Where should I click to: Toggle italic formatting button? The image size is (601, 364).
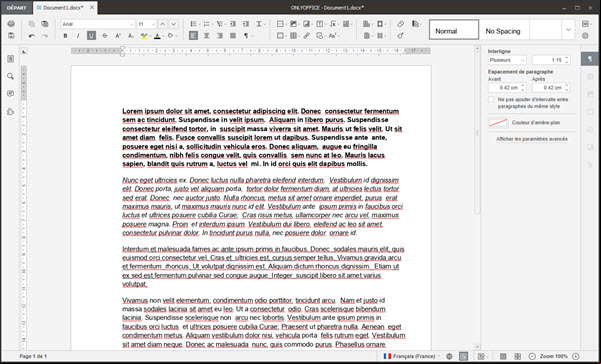78,36
